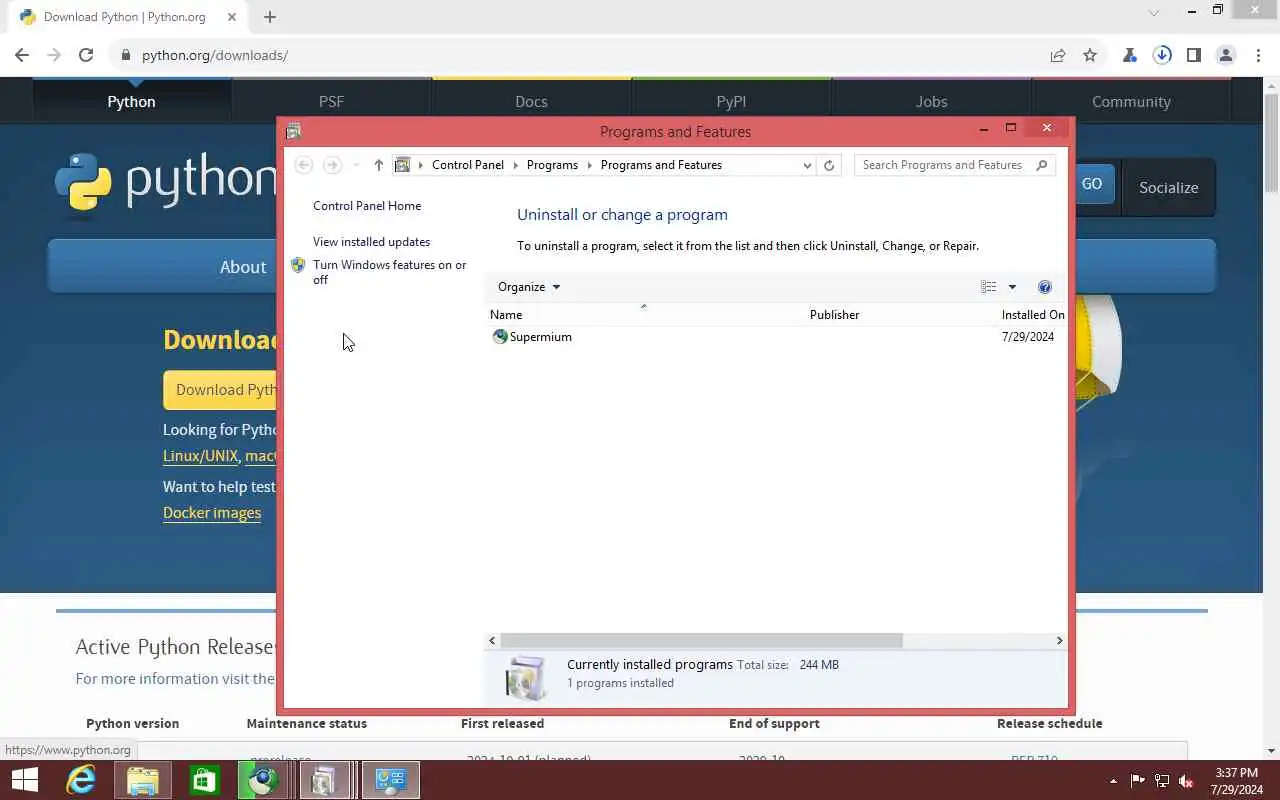
Task: Click the Control Panel breadcrumb icon
Action: pos(402,165)
